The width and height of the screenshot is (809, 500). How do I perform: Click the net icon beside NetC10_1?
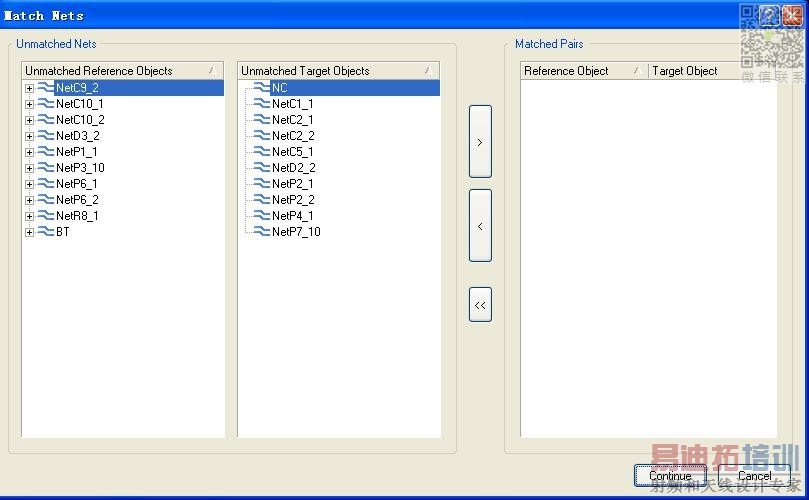pyautogui.click(x=46, y=103)
